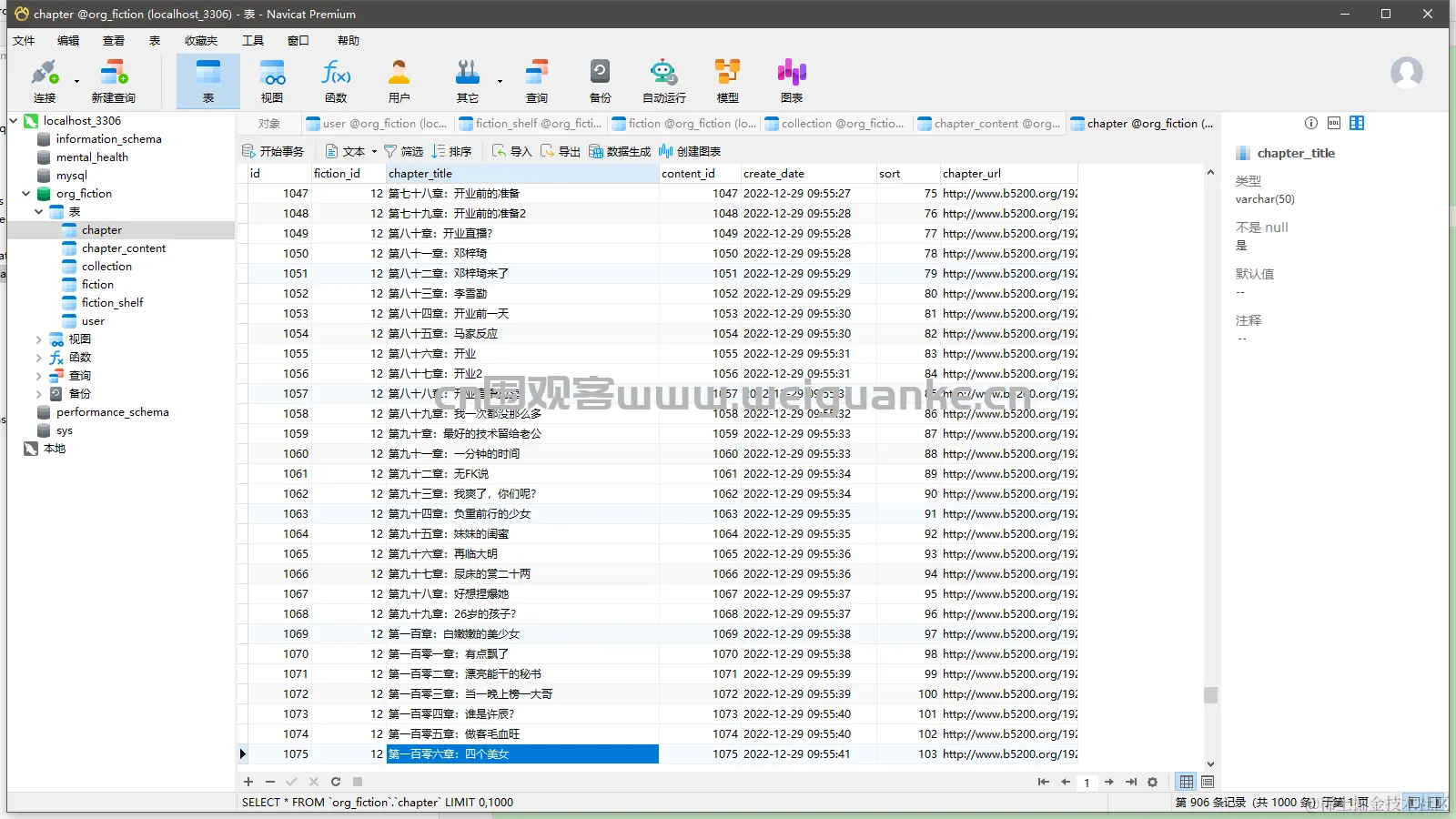The image size is (1456, 819).
Task: Expand the 查询 tree node
Action: (39, 375)
